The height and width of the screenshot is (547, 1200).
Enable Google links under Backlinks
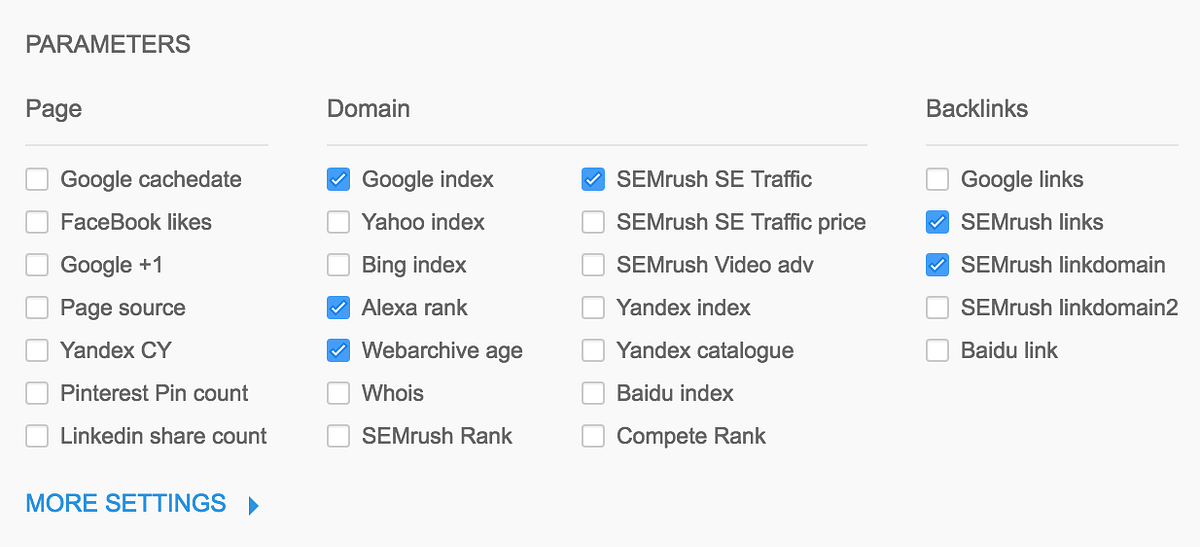[937, 180]
